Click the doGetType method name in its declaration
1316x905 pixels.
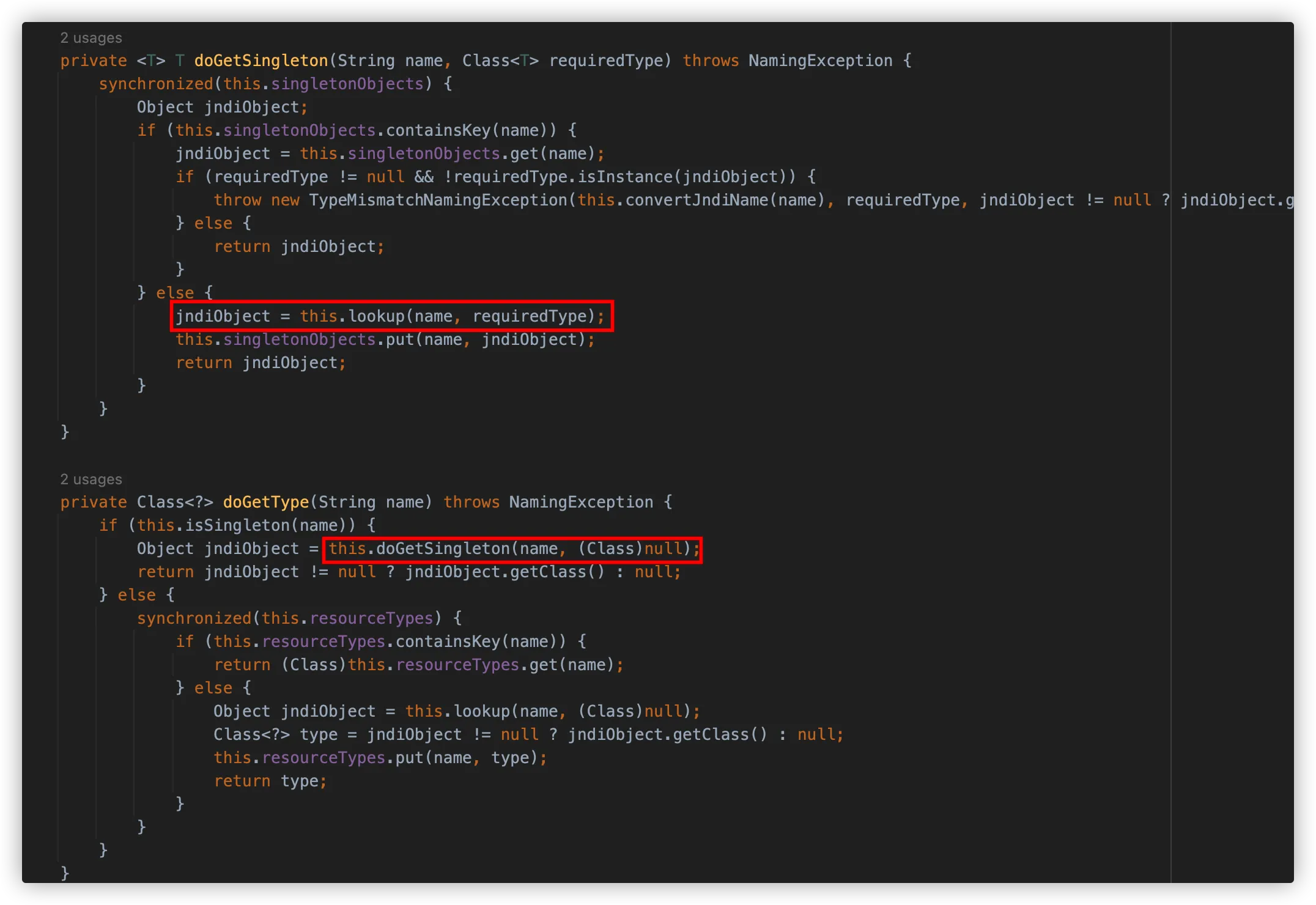265,502
